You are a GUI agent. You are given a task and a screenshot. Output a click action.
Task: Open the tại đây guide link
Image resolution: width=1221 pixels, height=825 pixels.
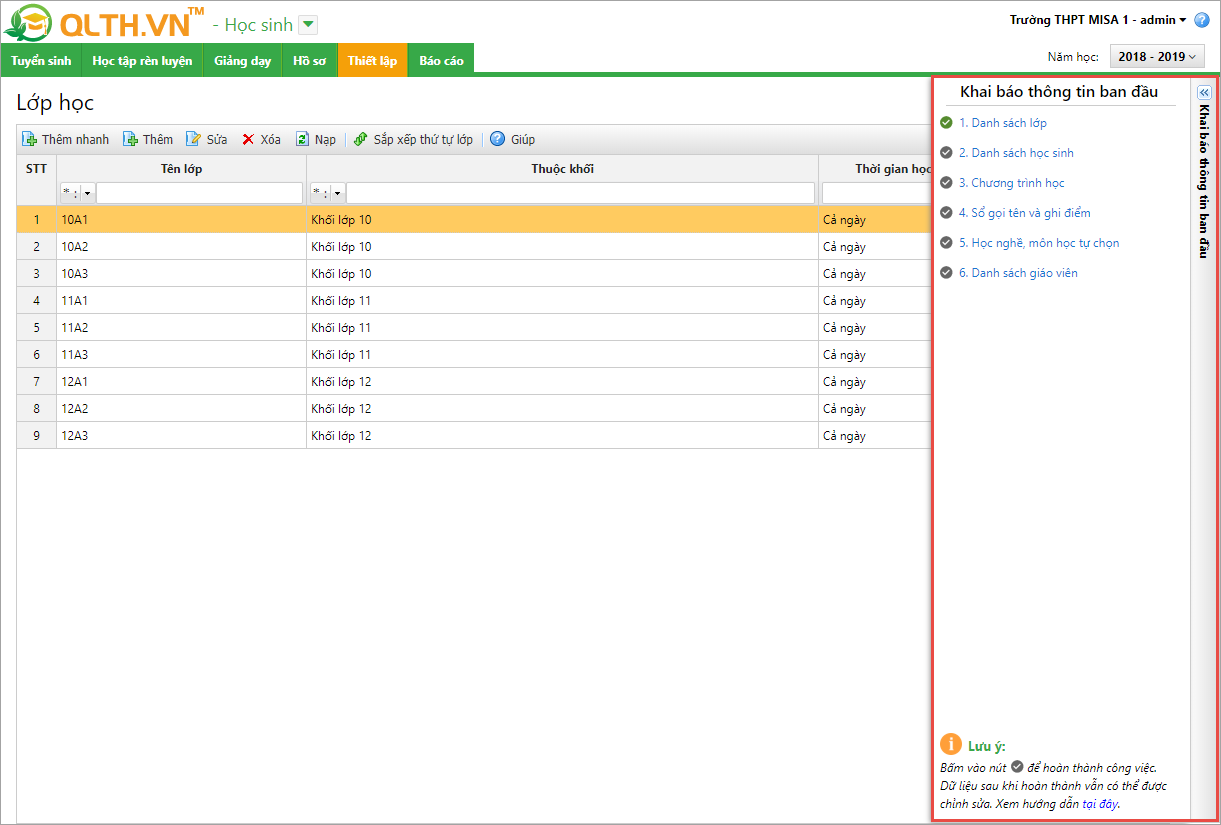click(1100, 804)
